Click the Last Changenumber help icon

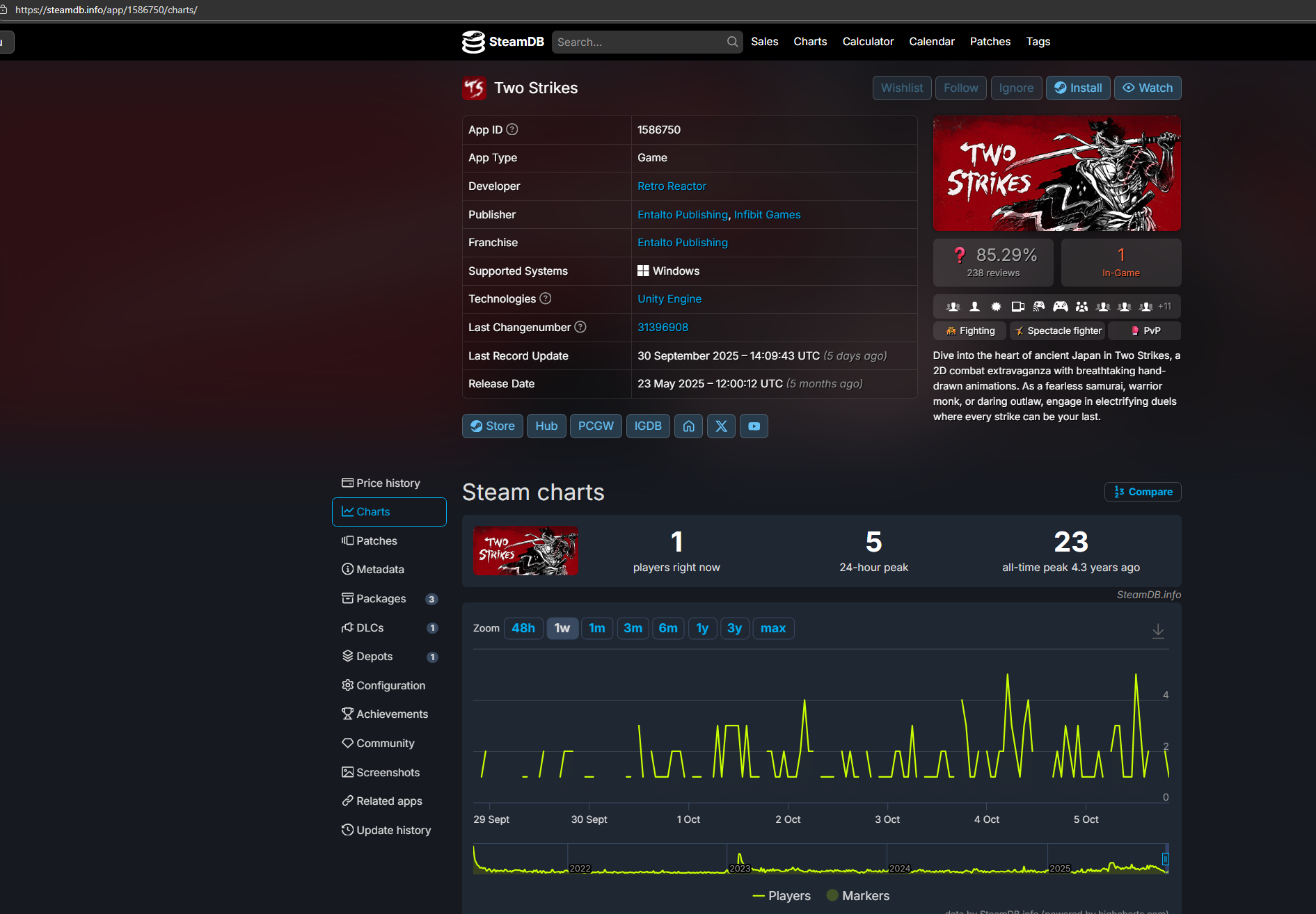580,327
